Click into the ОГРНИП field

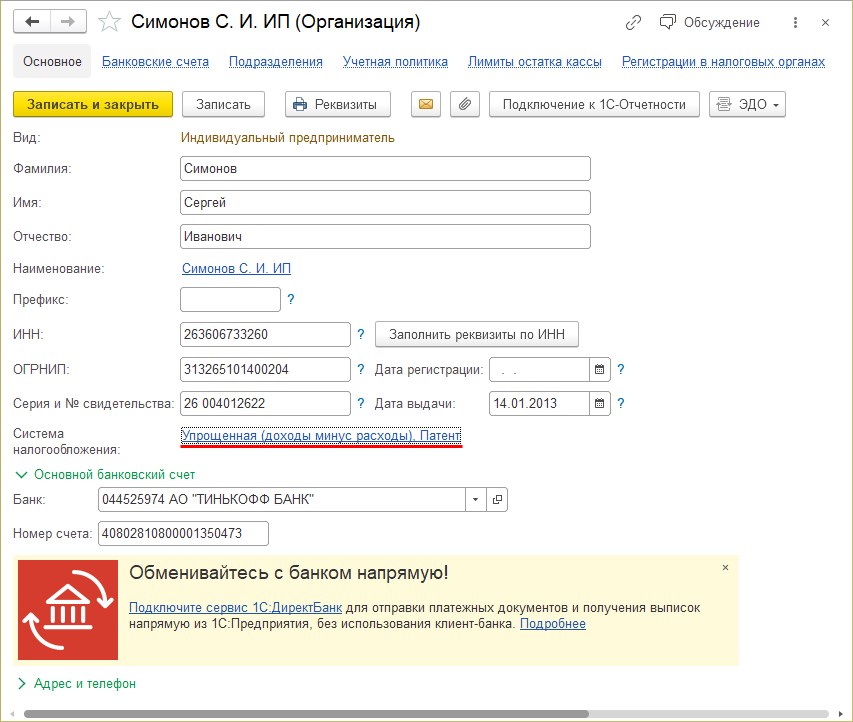point(265,369)
